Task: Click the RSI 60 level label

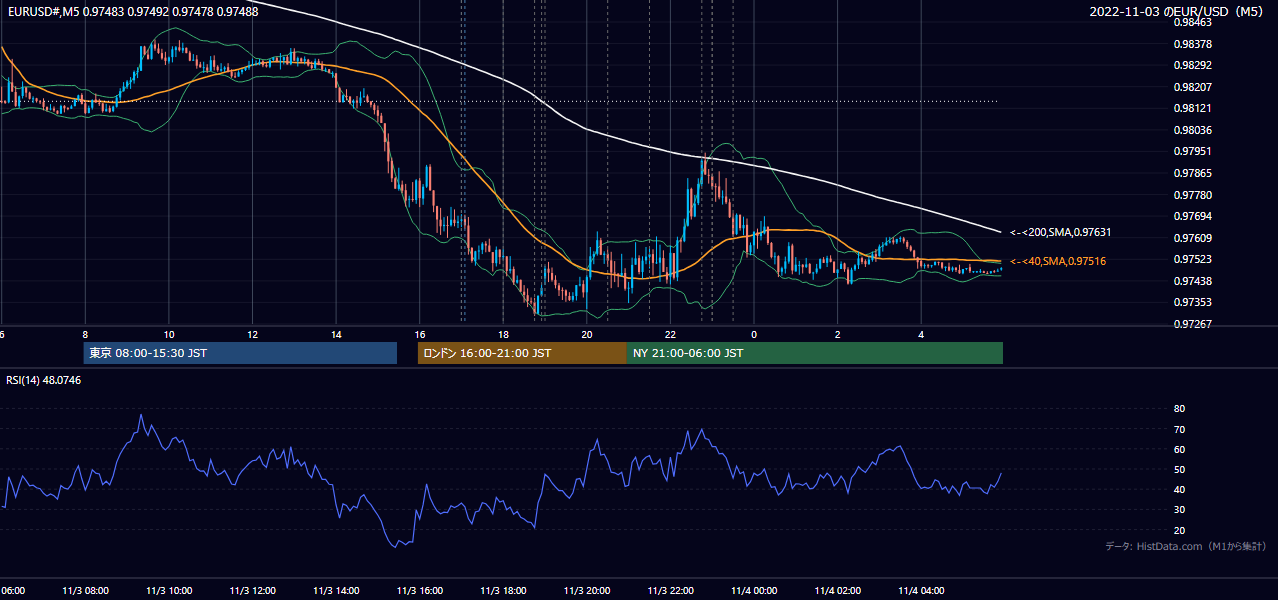Action: (1179, 449)
